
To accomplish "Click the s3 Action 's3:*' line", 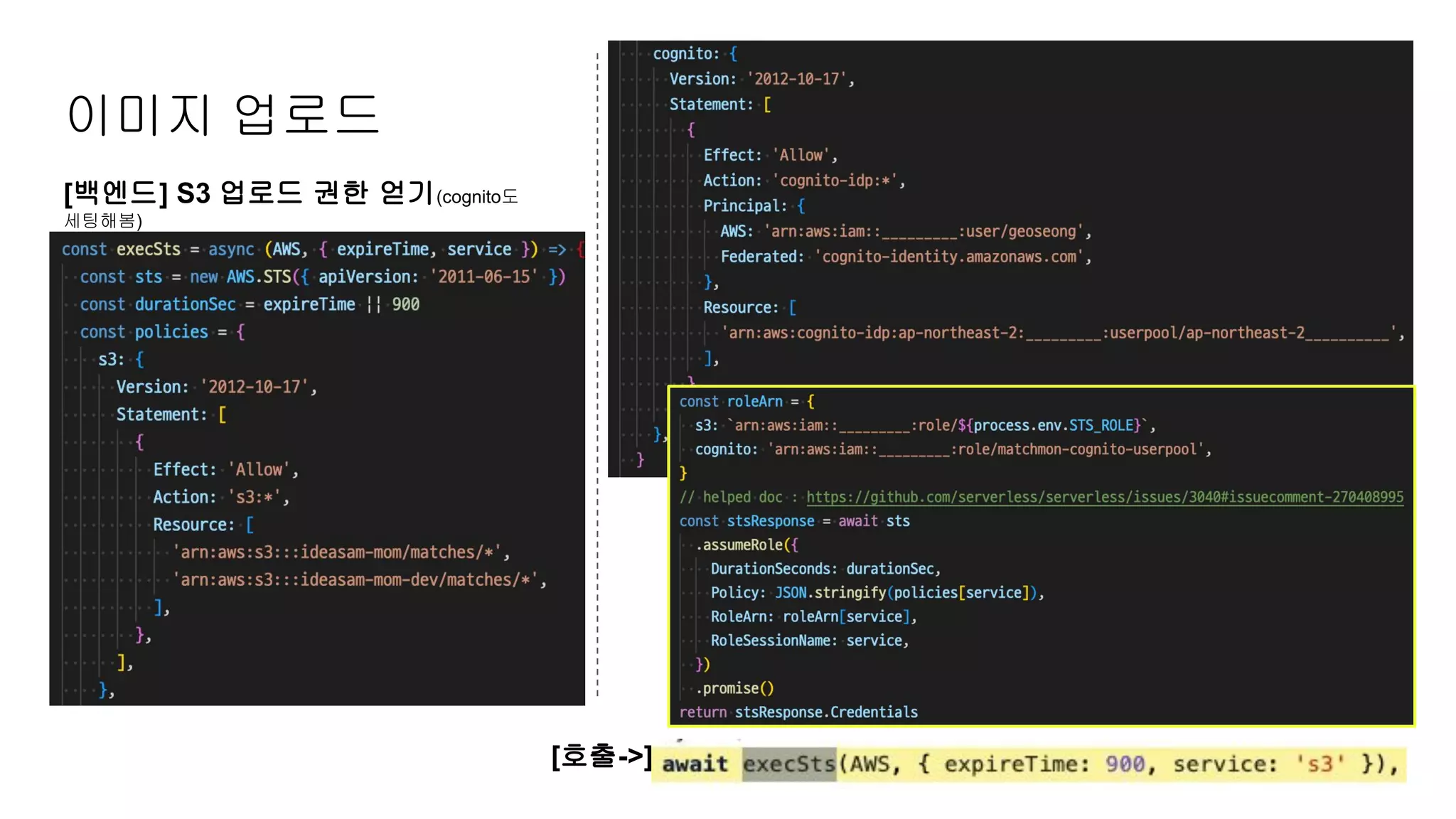I will coord(220,497).
